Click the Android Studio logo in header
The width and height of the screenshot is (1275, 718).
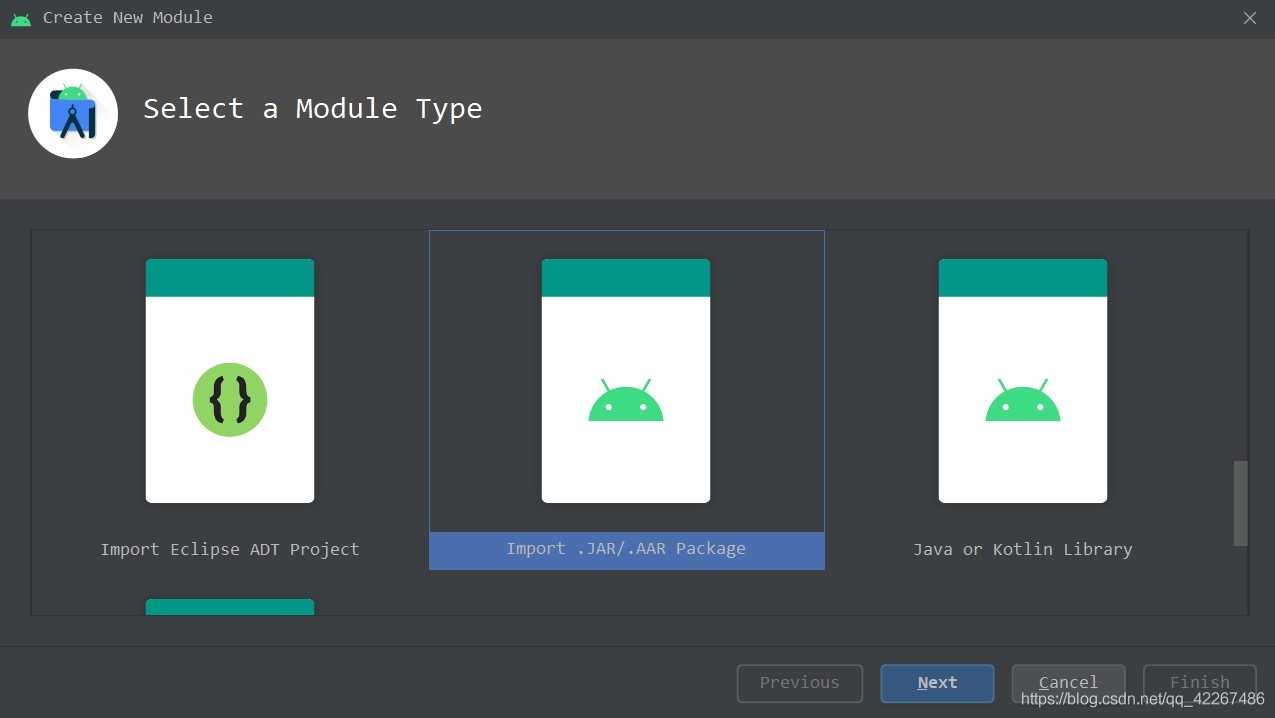point(73,113)
